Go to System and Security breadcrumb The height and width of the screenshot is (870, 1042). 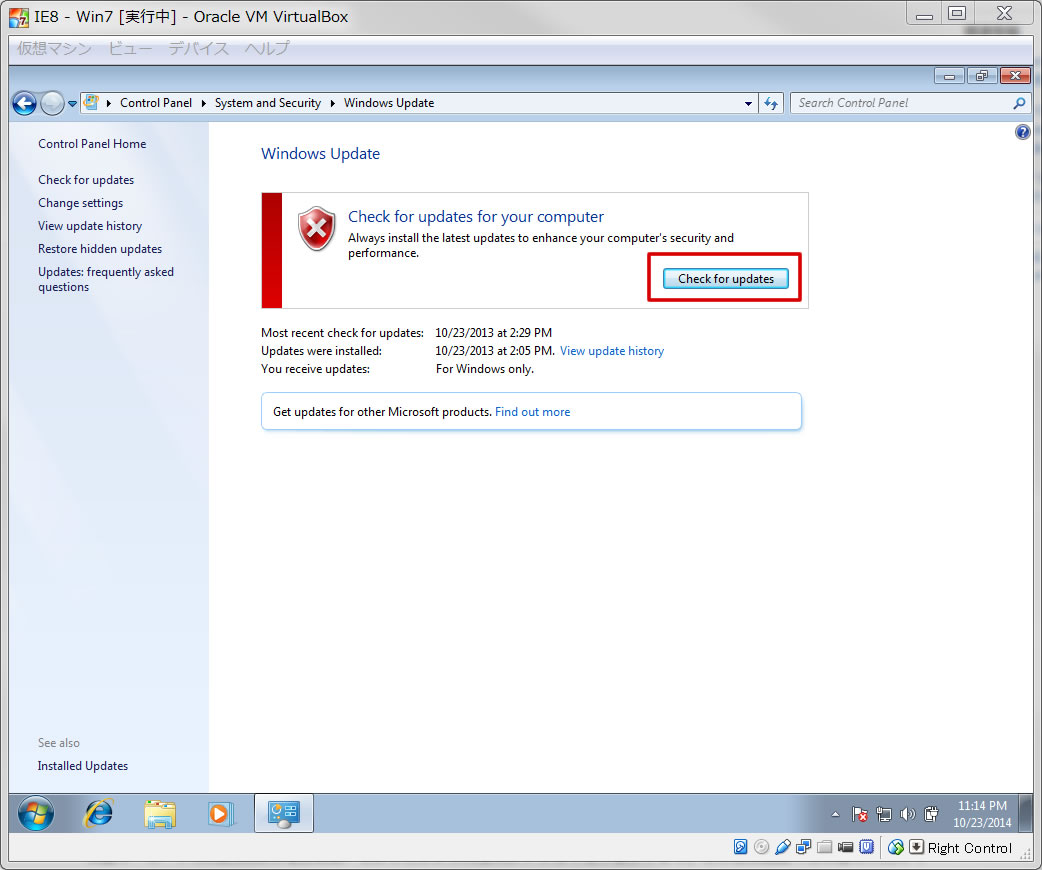[x=267, y=103]
